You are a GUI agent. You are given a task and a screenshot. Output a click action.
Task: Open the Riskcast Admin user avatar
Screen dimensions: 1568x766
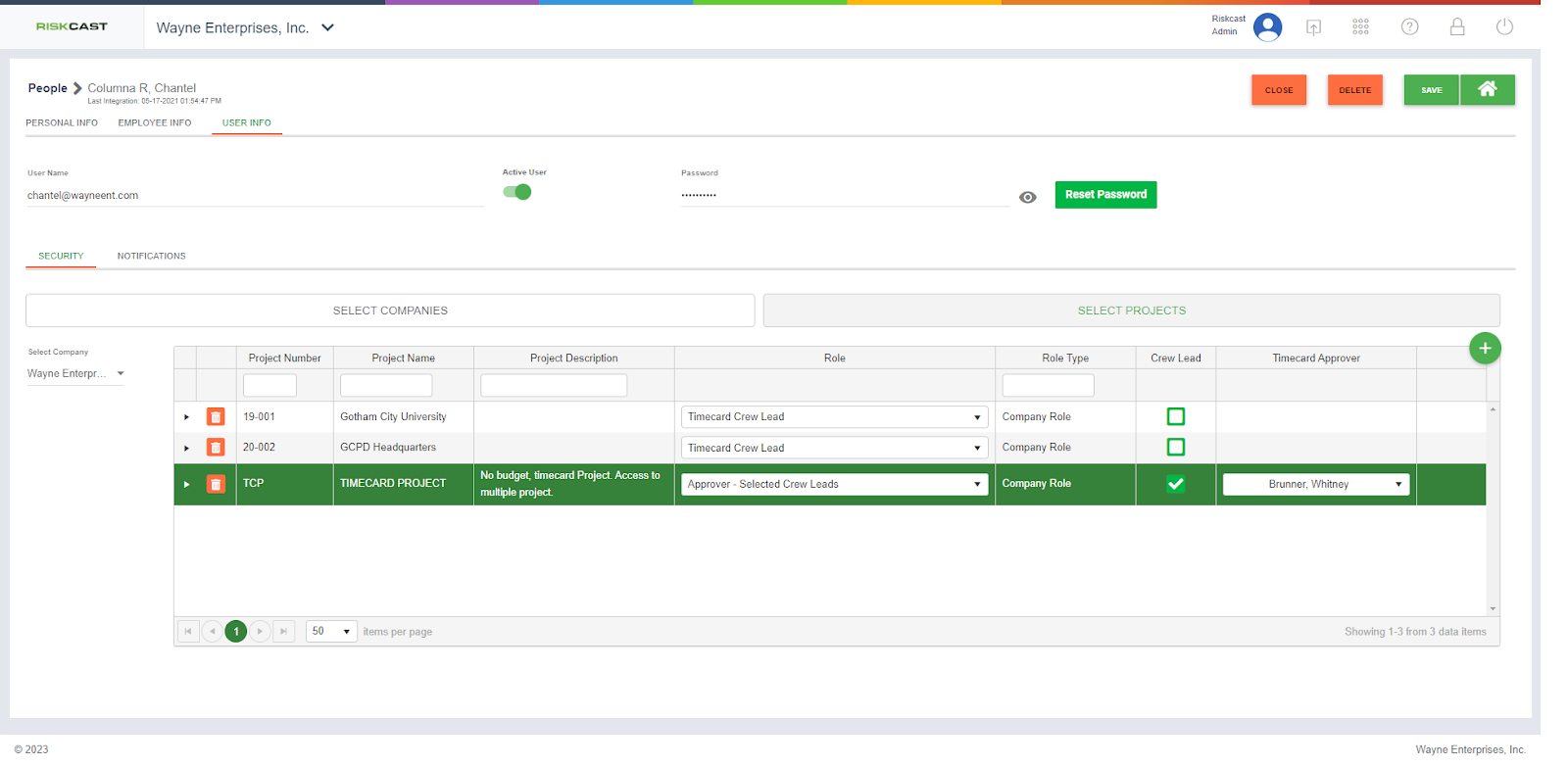1267,26
